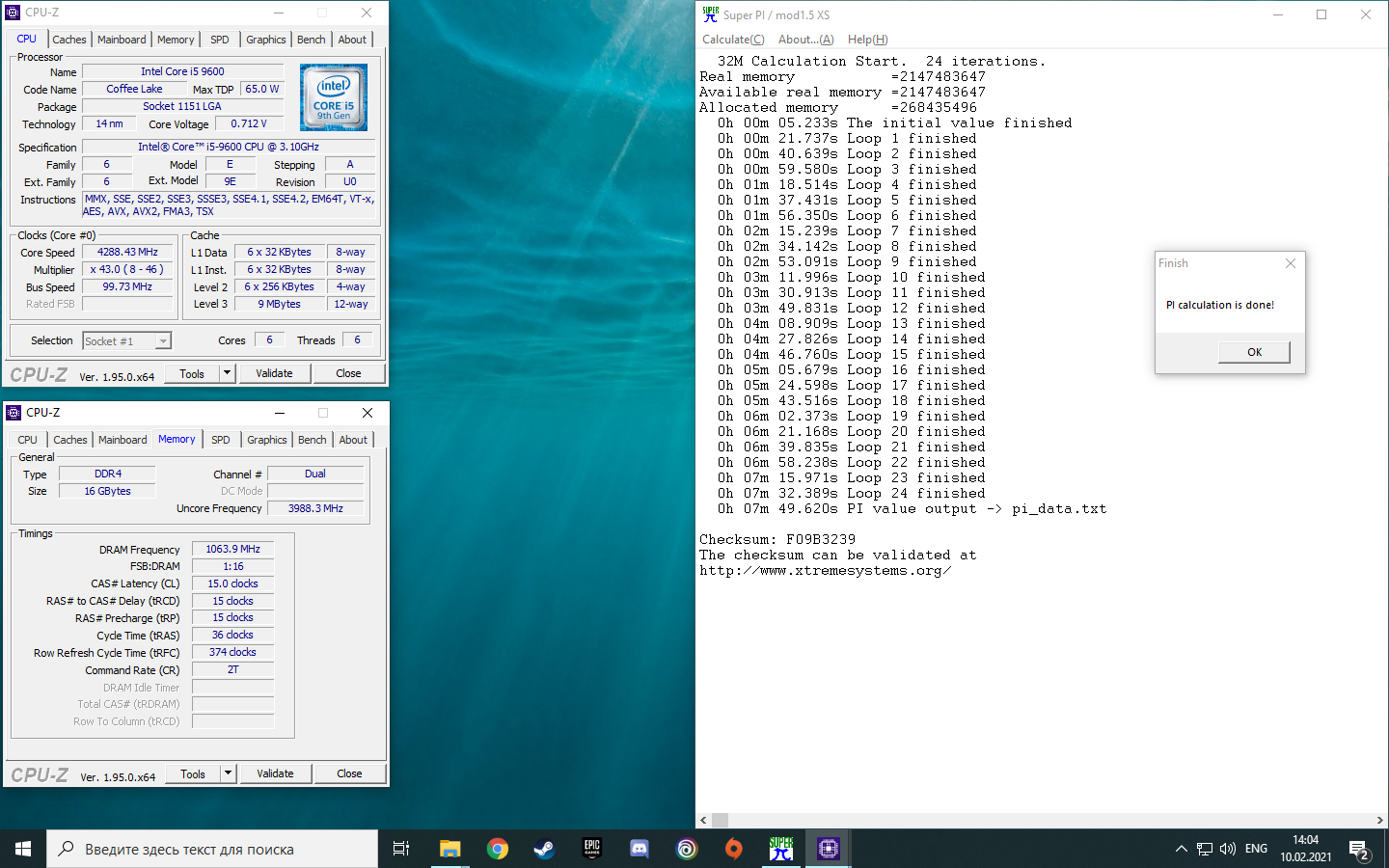Open Epic Games Launcher from the taskbar
The height and width of the screenshot is (868, 1389).
point(592,849)
